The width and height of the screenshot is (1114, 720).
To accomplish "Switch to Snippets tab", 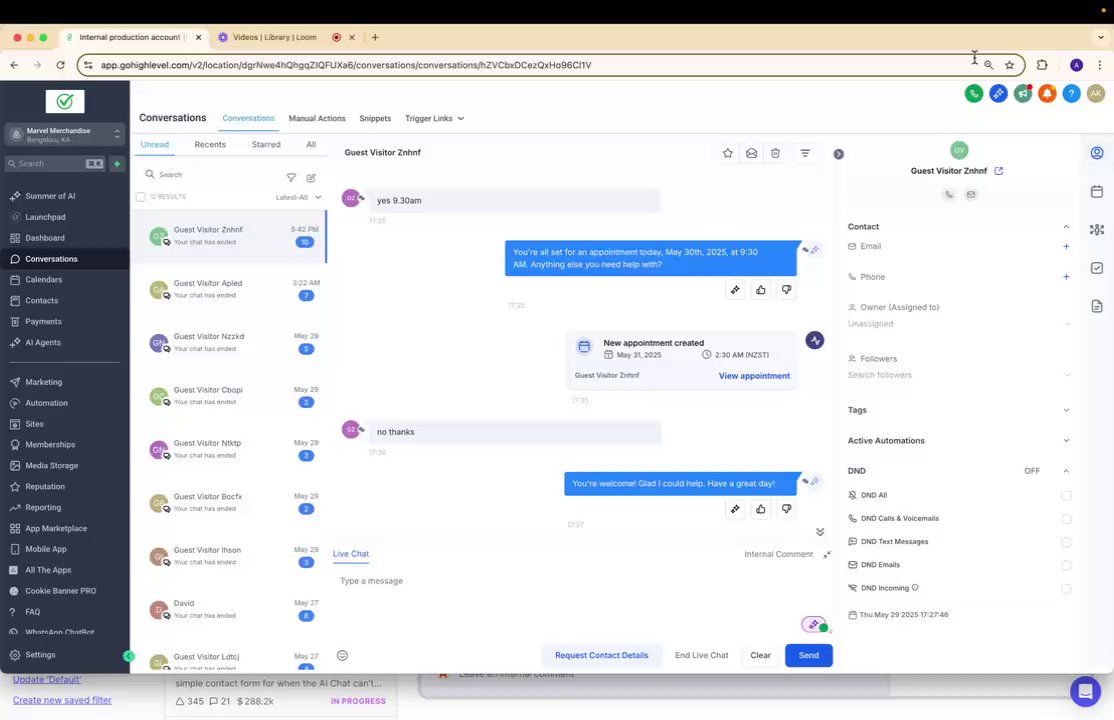I will (375, 119).
